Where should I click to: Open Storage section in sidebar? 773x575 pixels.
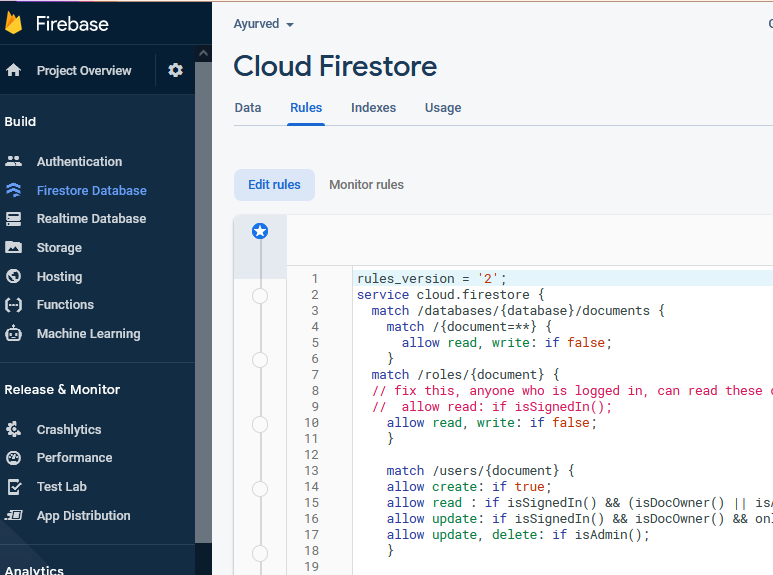tap(59, 248)
